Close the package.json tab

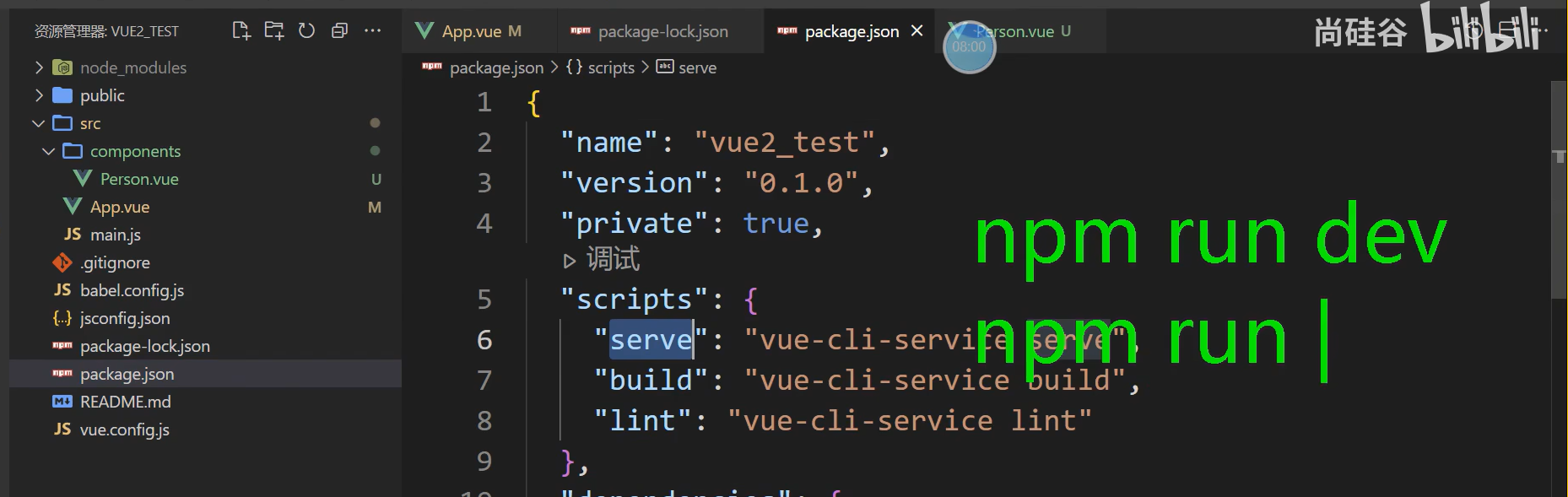coord(917,31)
